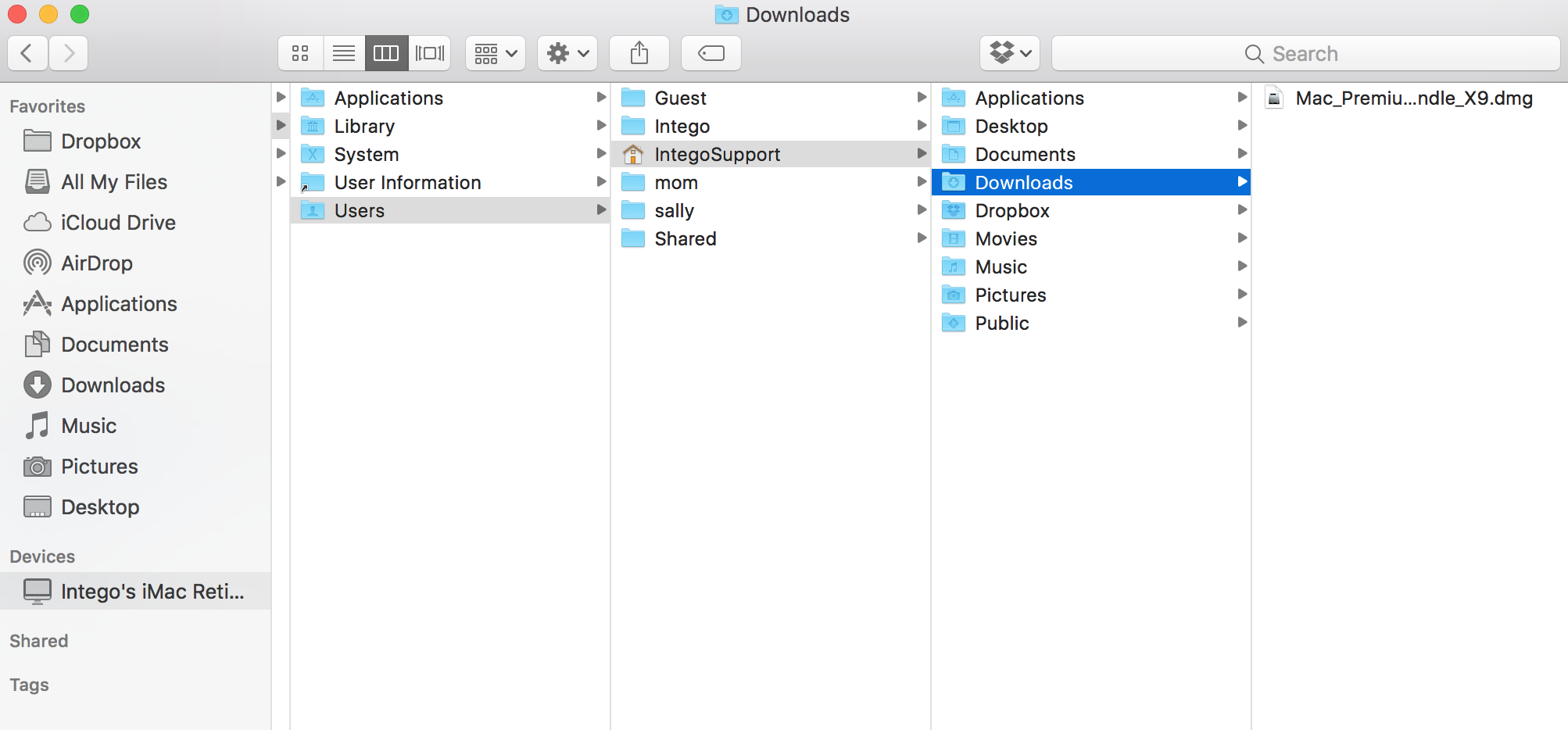Select the Users folder
The image size is (1568, 730).
point(449,210)
